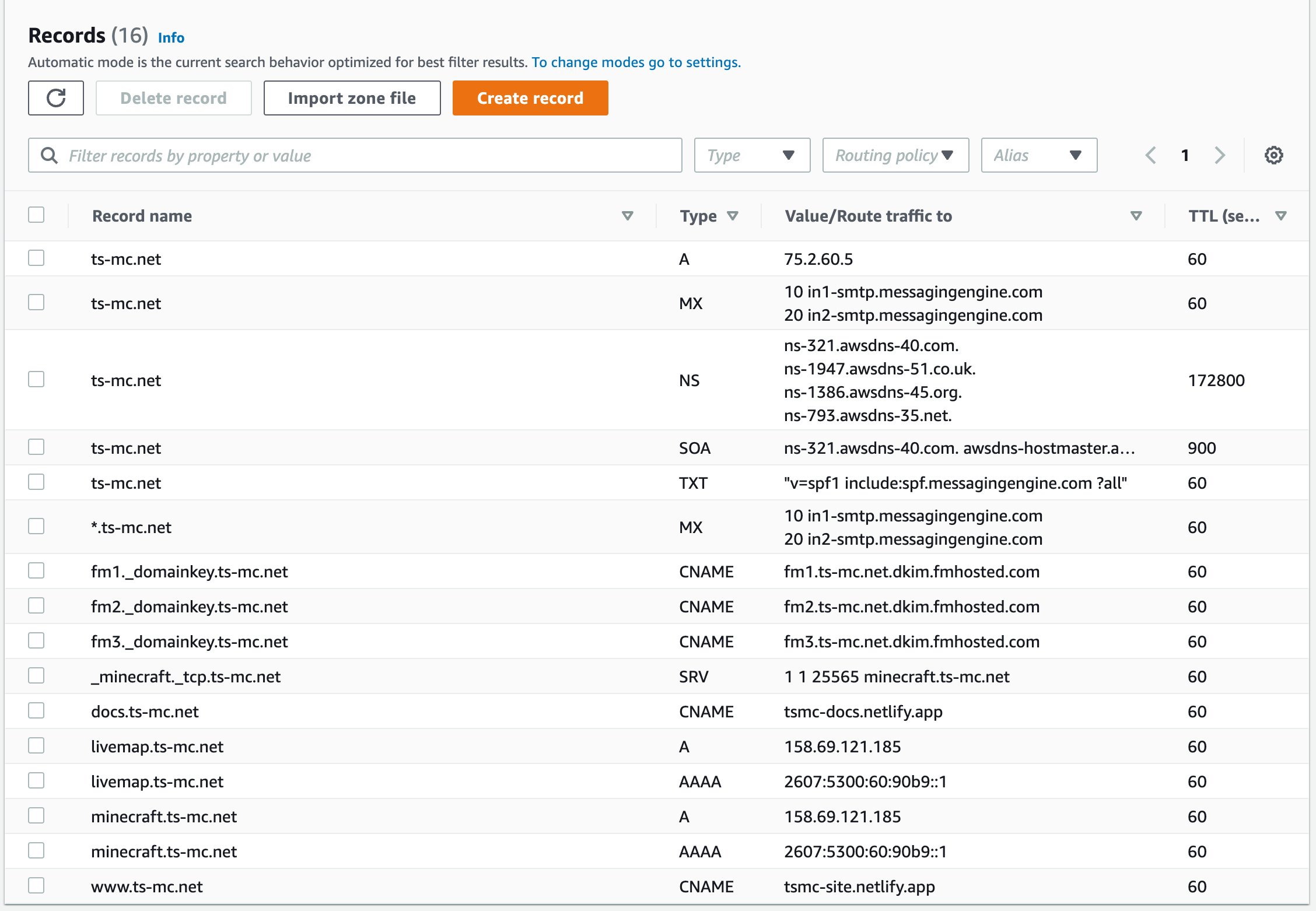Sort by Type column arrow
This screenshot has width=1316, height=911.
pyautogui.click(x=733, y=216)
